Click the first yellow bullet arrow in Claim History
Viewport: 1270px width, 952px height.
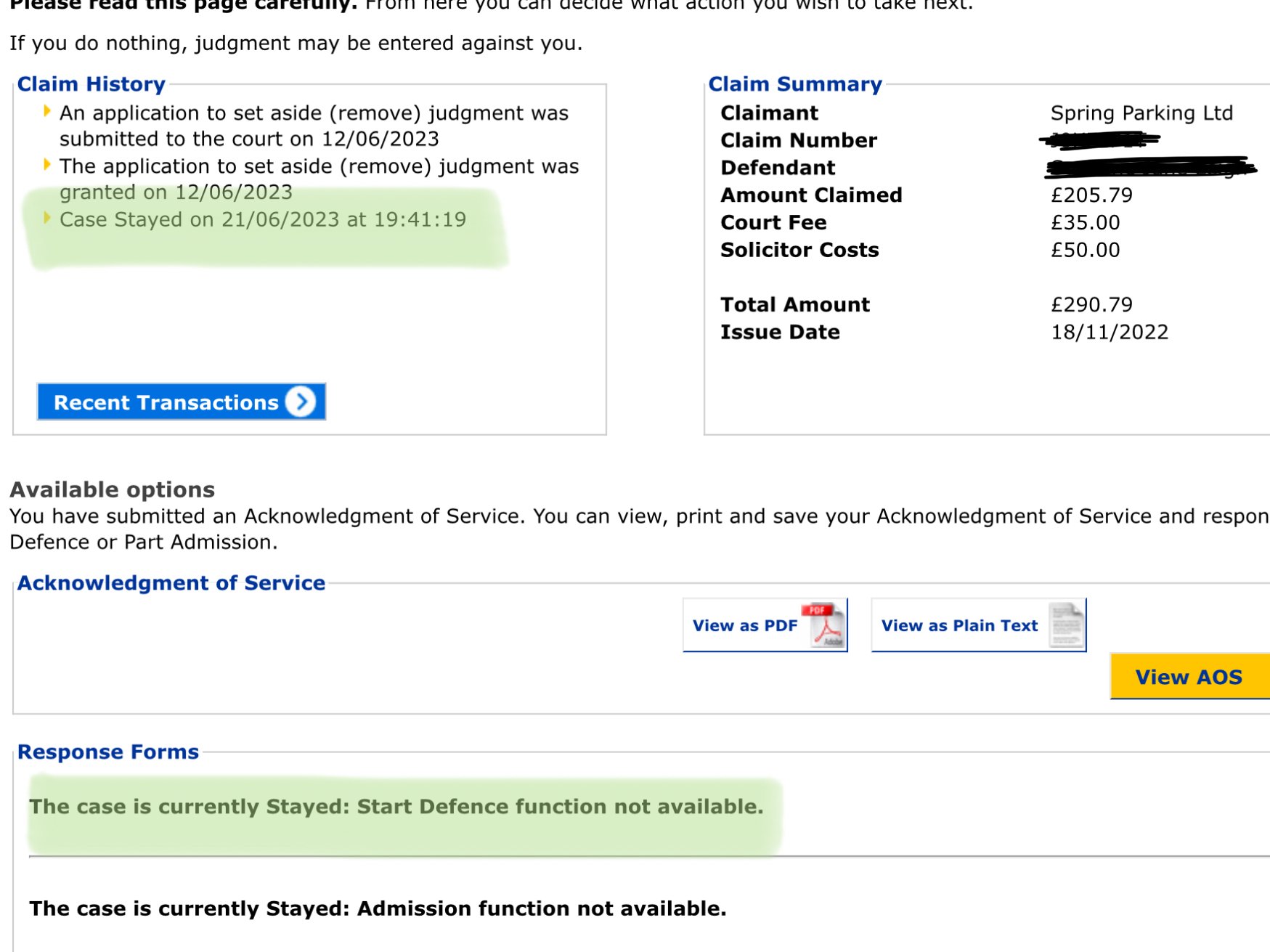pos(47,111)
